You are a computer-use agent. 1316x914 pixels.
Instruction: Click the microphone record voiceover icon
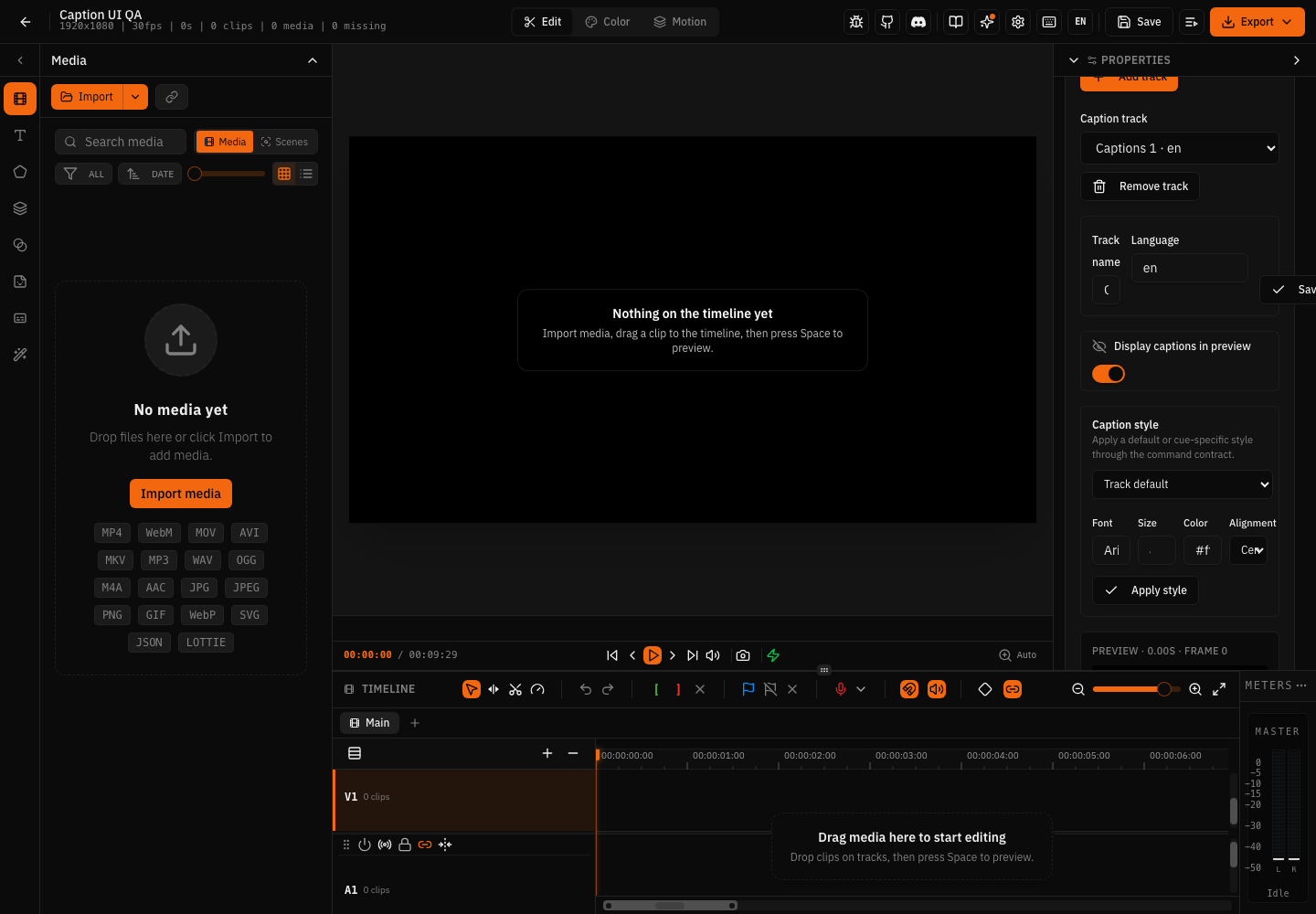pyautogui.click(x=841, y=689)
